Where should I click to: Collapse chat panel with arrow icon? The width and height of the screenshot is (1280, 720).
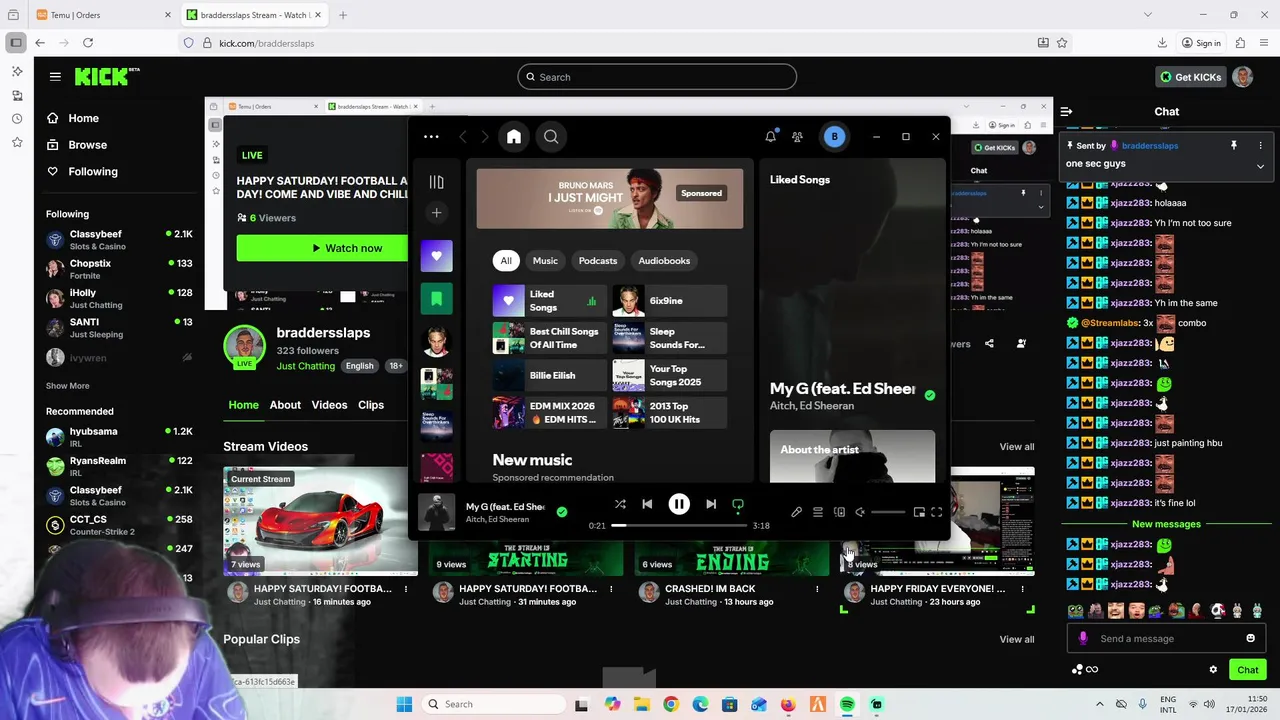1066,112
